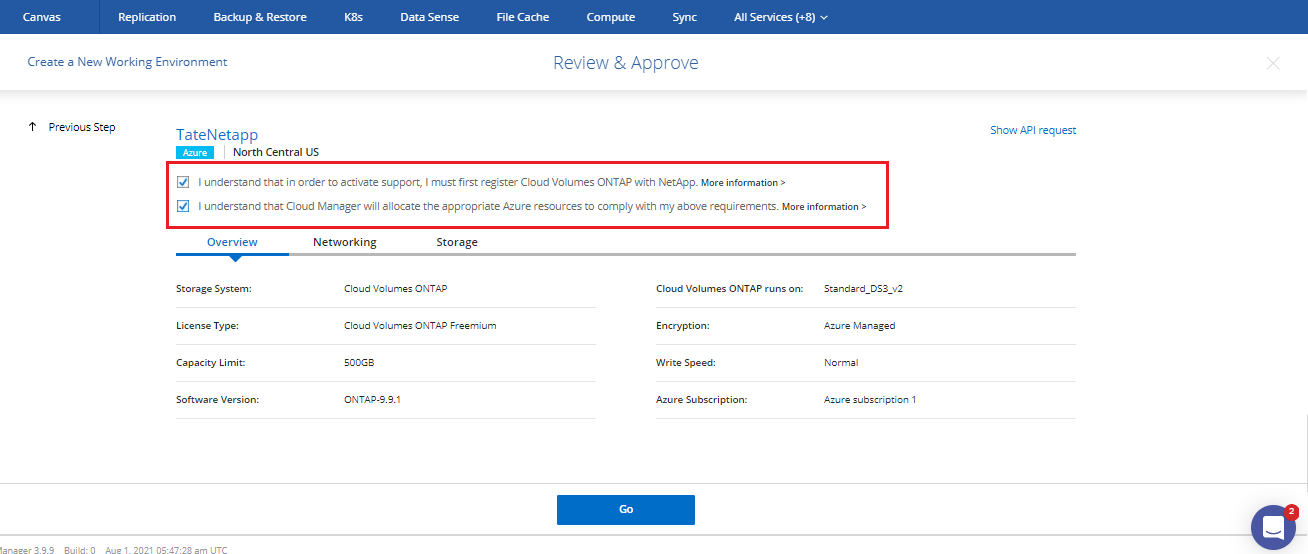Expand the All Services (+8) dropdown
Screen dimensions: 1308x554
click(x=780, y=17)
